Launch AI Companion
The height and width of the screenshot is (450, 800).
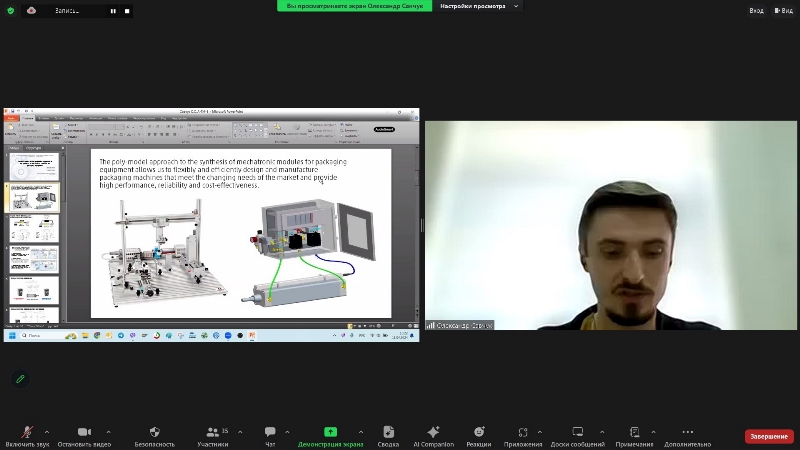[x=433, y=433]
